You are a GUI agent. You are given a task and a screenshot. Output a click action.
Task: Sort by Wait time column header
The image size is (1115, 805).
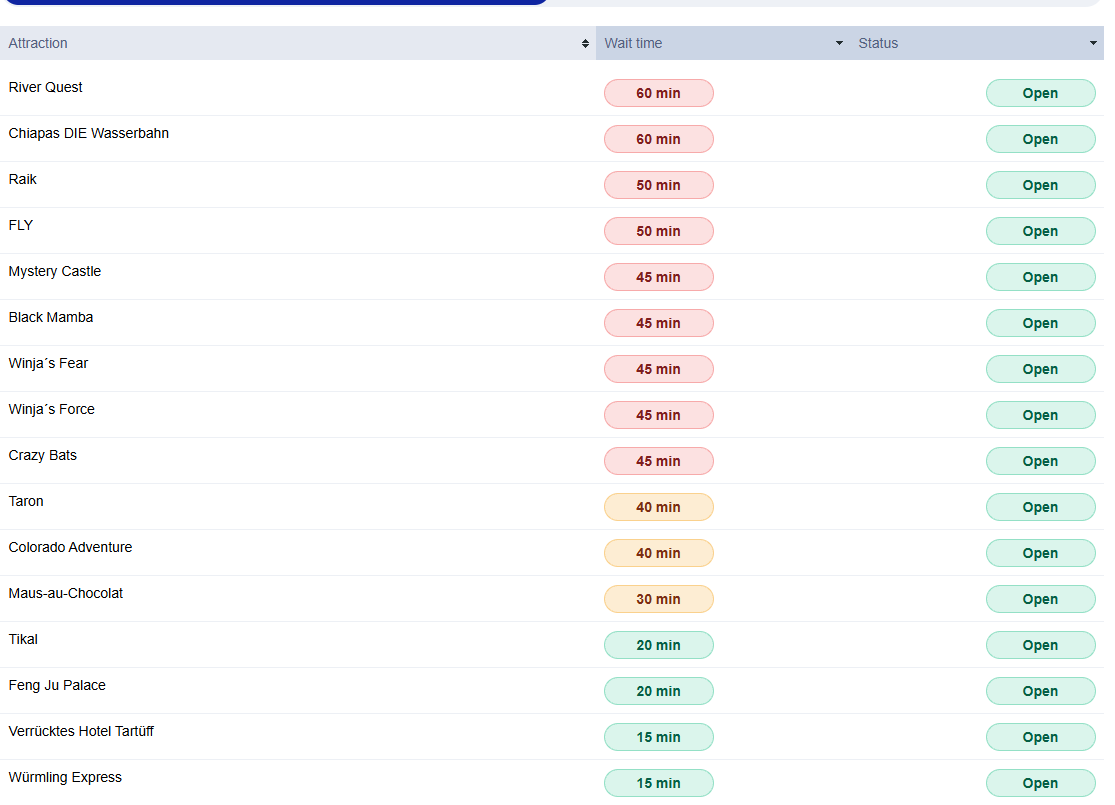(x=722, y=43)
